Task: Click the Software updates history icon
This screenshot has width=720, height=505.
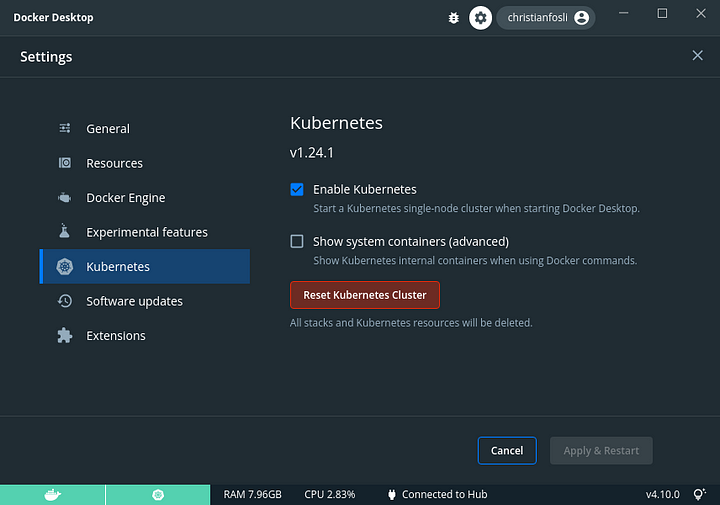Action: click(65, 301)
